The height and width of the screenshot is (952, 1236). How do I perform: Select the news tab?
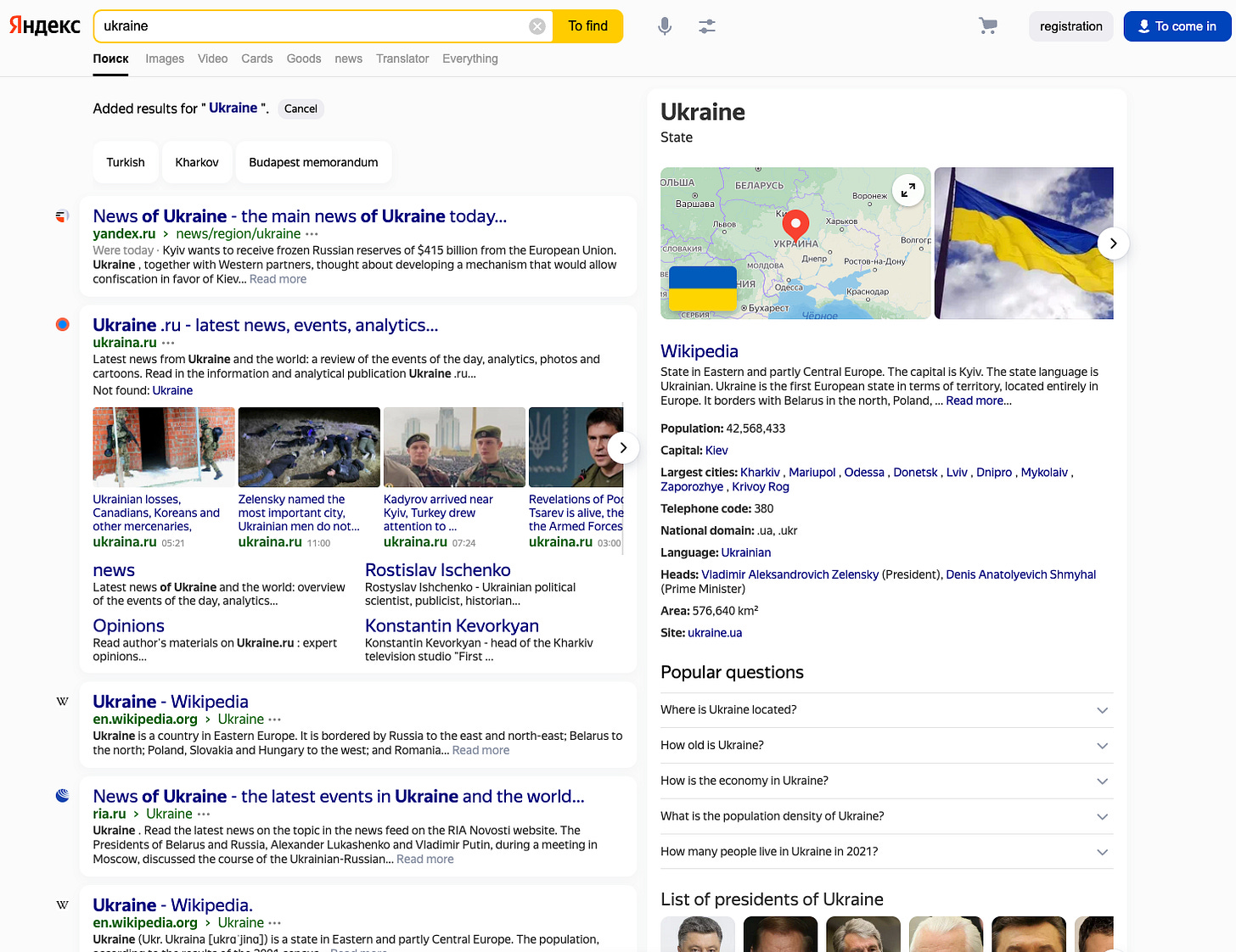click(x=348, y=59)
